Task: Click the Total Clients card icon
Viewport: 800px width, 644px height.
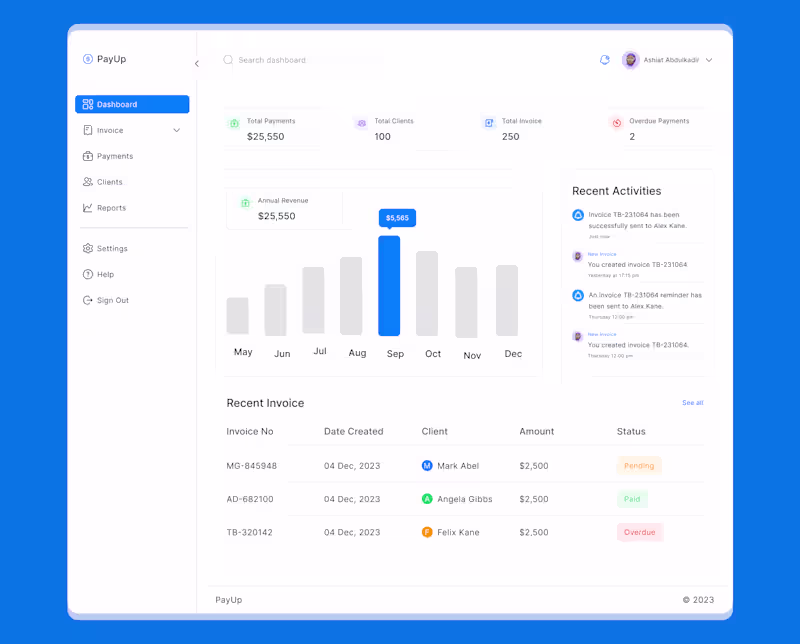Action: coord(362,123)
